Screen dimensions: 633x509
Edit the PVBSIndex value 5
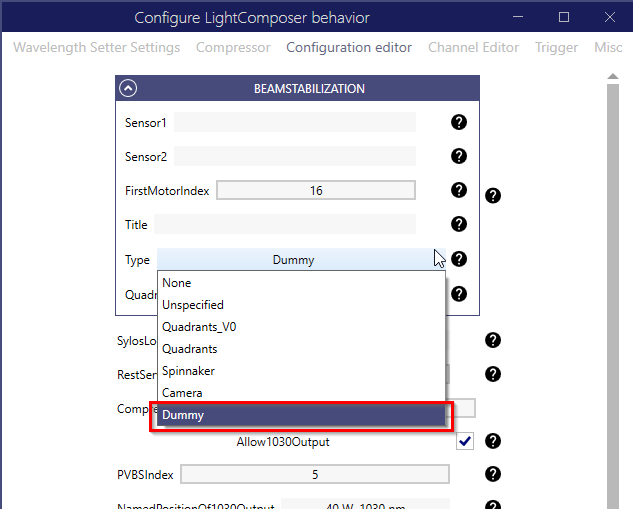click(x=315, y=474)
